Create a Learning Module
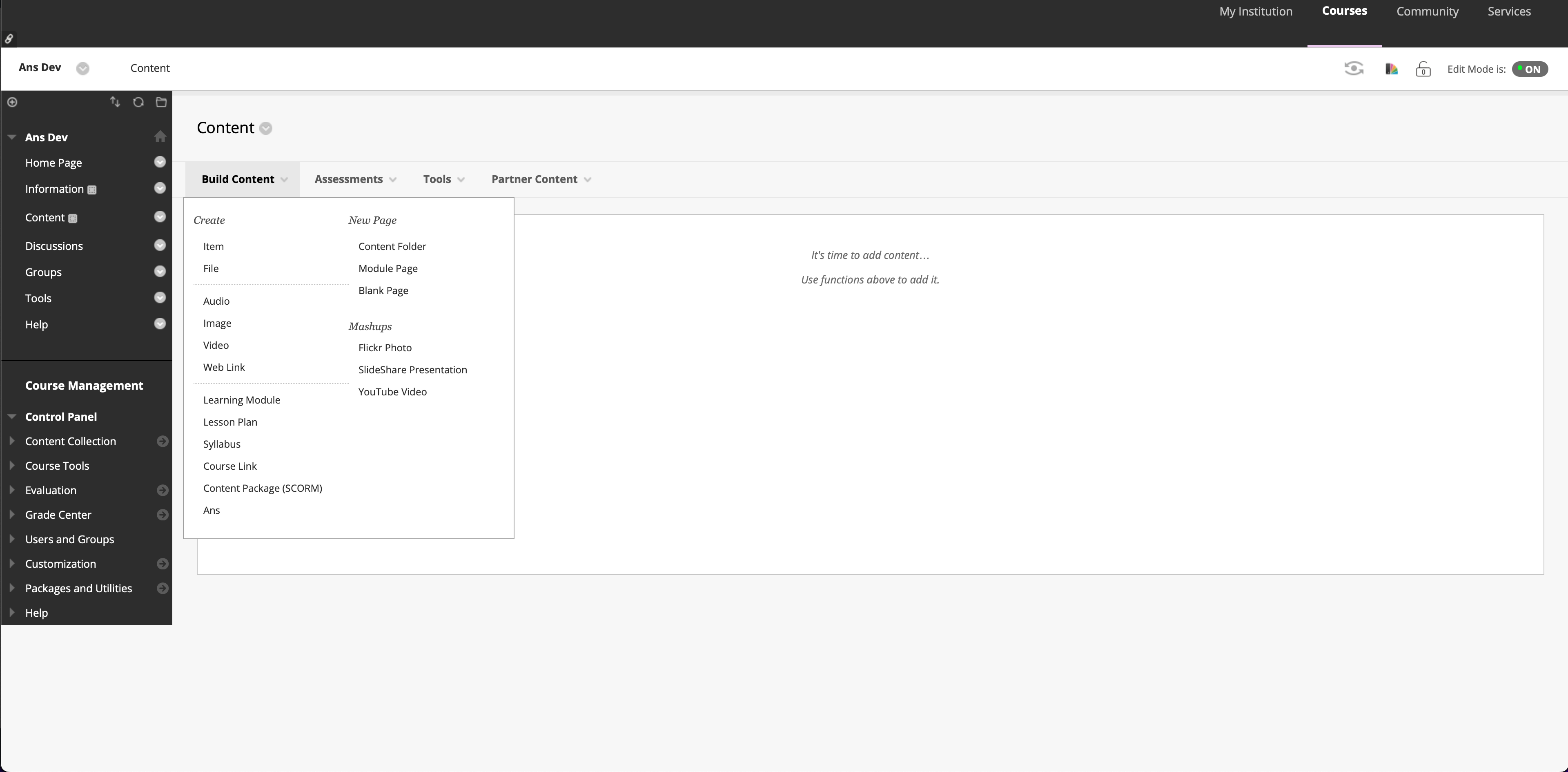Image resolution: width=1568 pixels, height=772 pixels. click(x=242, y=400)
